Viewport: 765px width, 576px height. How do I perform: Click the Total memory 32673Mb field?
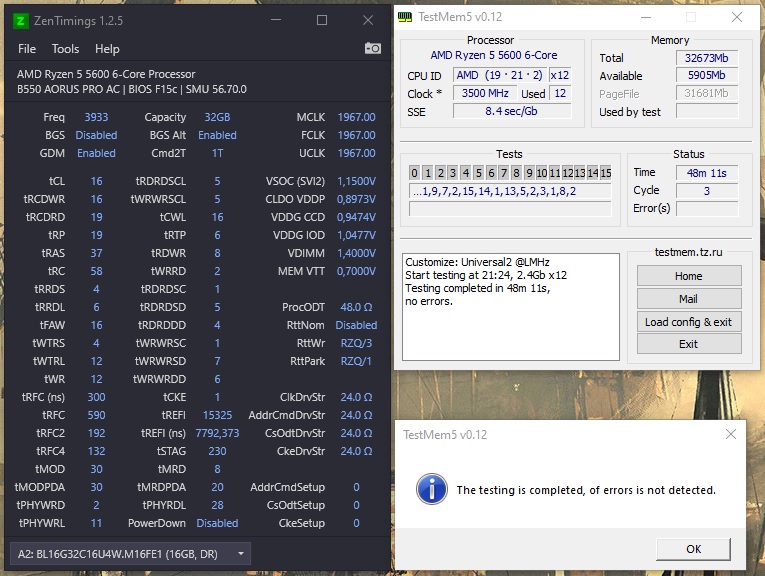point(706,58)
